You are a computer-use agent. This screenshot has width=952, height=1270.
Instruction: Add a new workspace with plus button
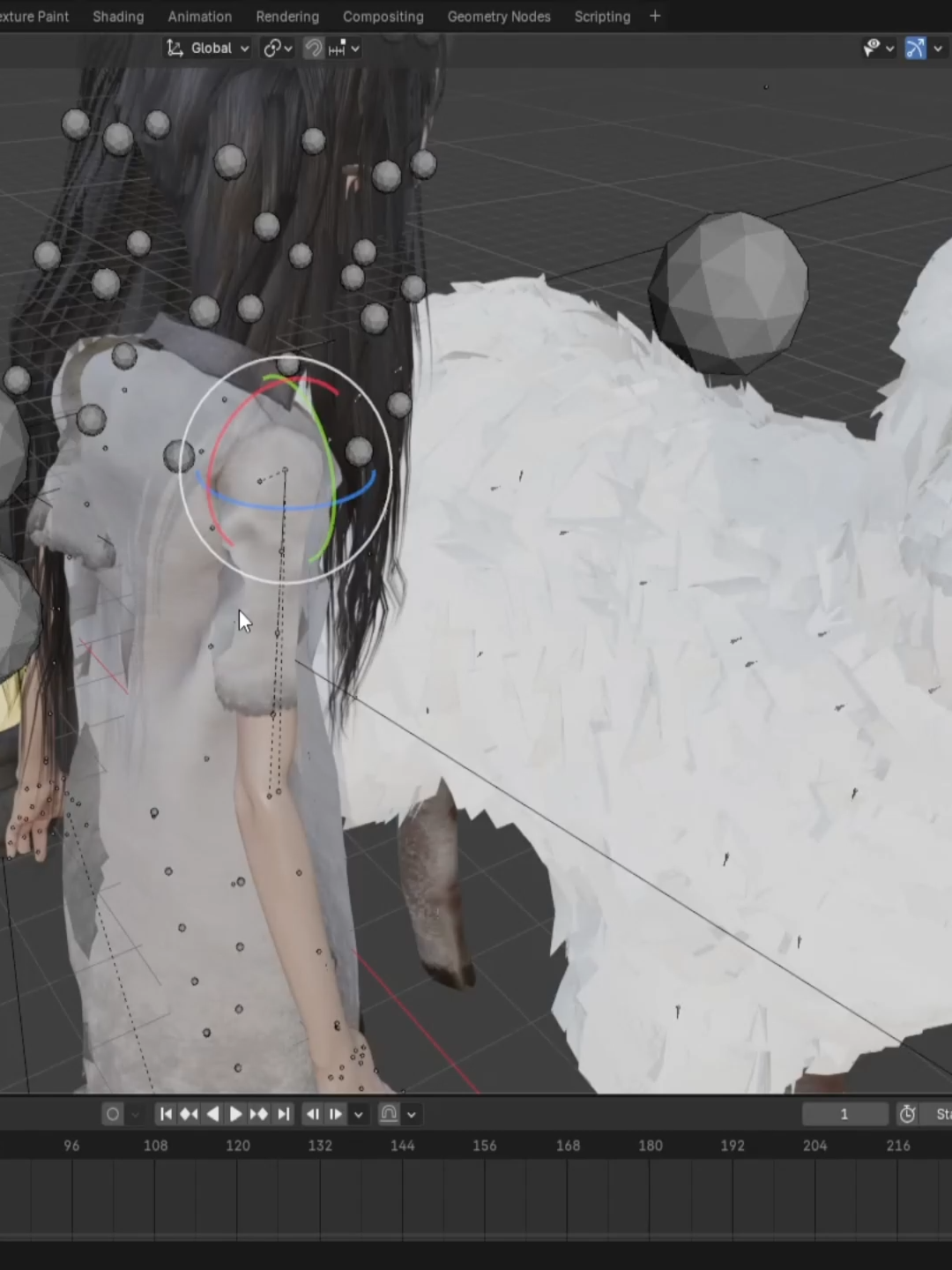pyautogui.click(x=655, y=16)
